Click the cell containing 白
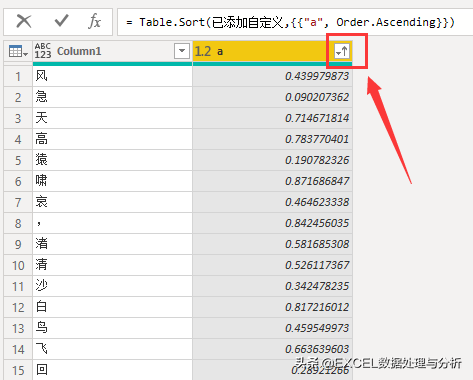The height and width of the screenshot is (380, 473). pos(112,307)
